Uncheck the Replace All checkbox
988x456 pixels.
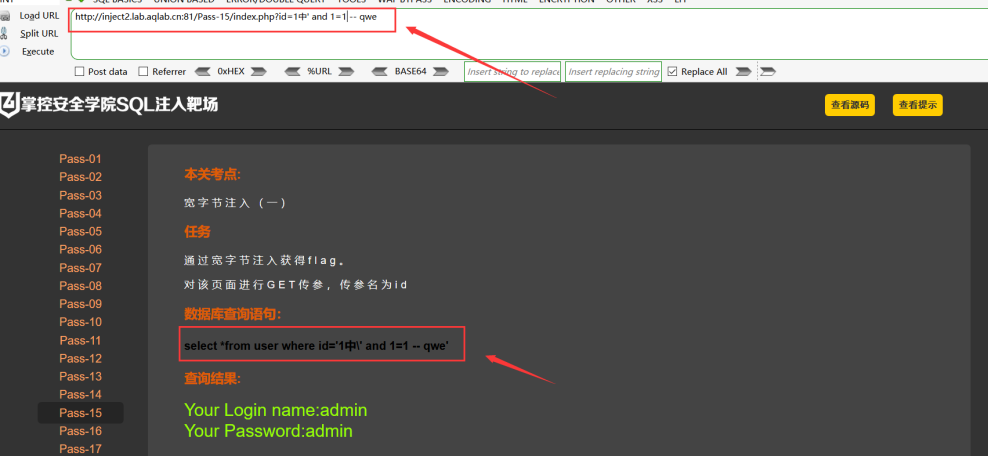[x=672, y=72]
